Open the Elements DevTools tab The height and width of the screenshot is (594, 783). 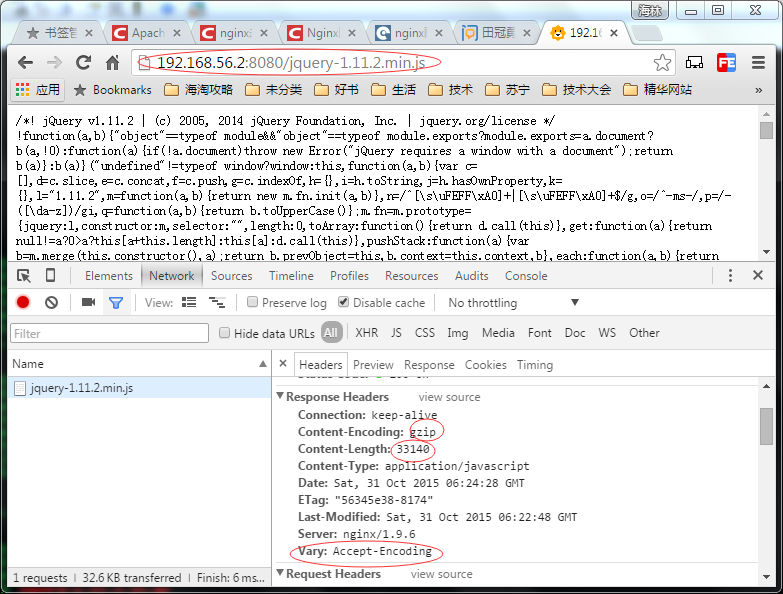108,276
